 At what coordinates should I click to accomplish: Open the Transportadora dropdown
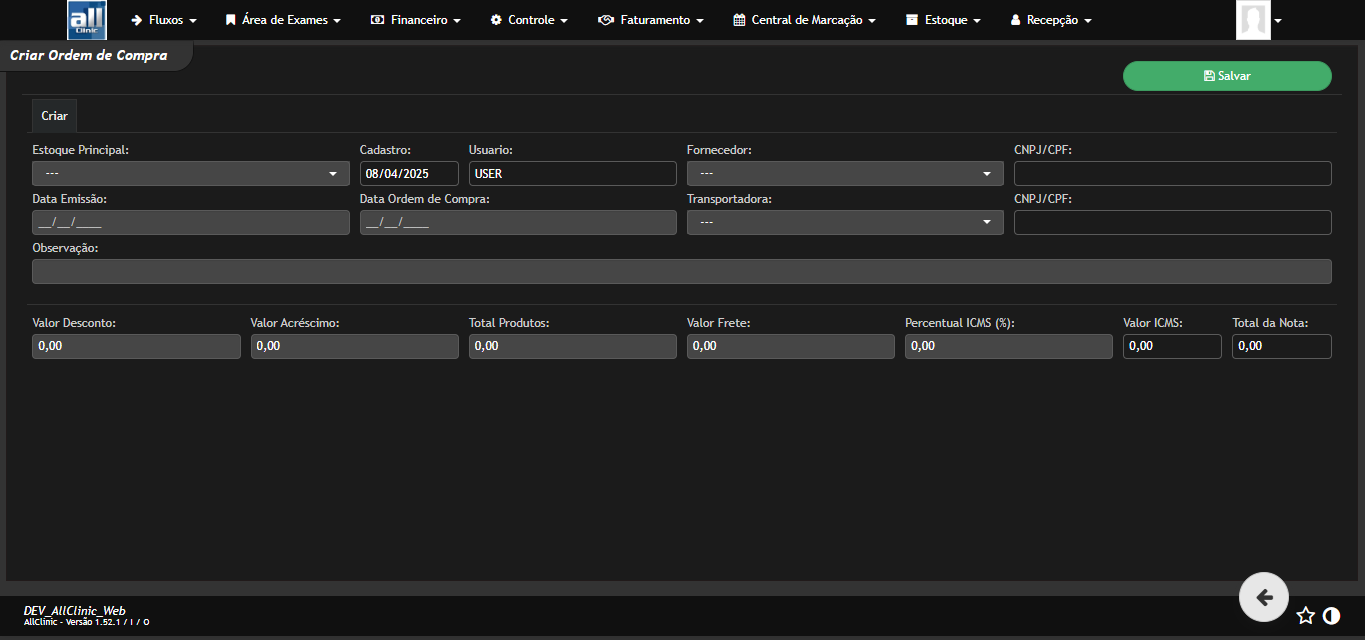point(844,222)
